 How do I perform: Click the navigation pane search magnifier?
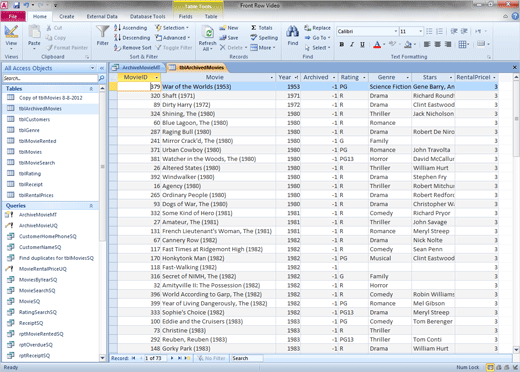coord(101,78)
